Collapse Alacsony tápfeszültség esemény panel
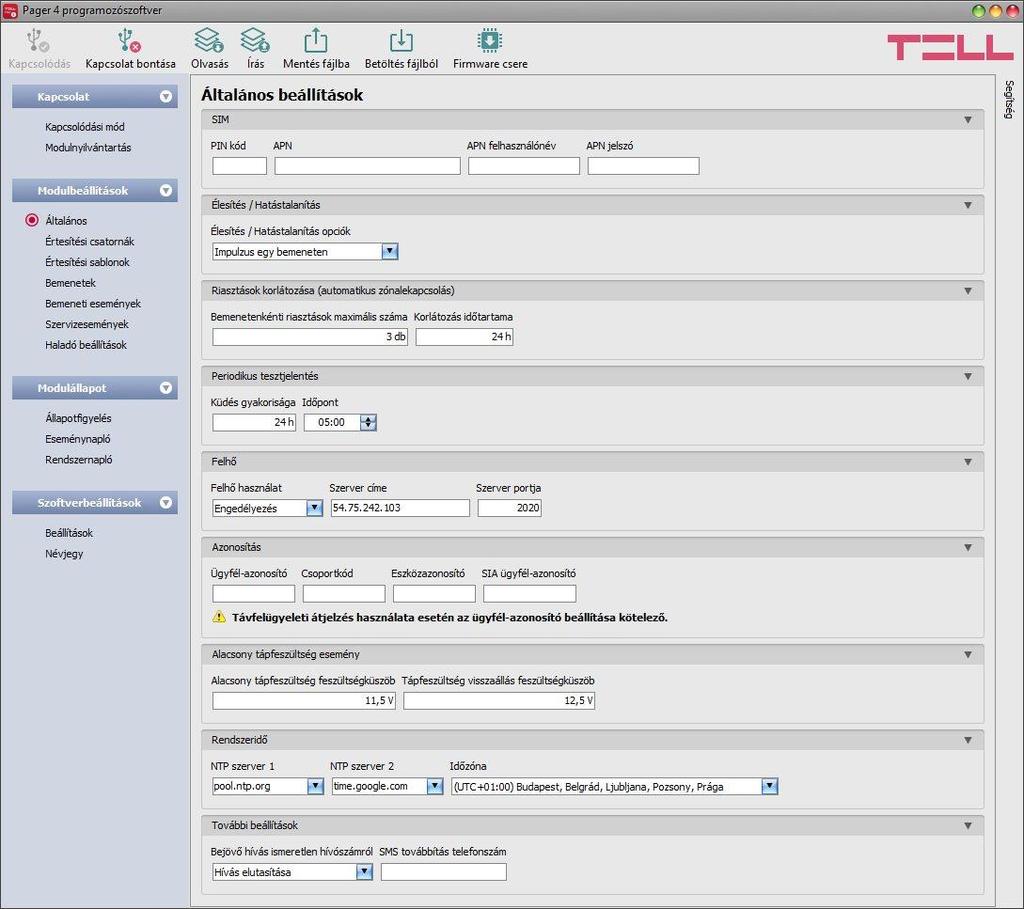The image size is (1024, 909). point(968,655)
